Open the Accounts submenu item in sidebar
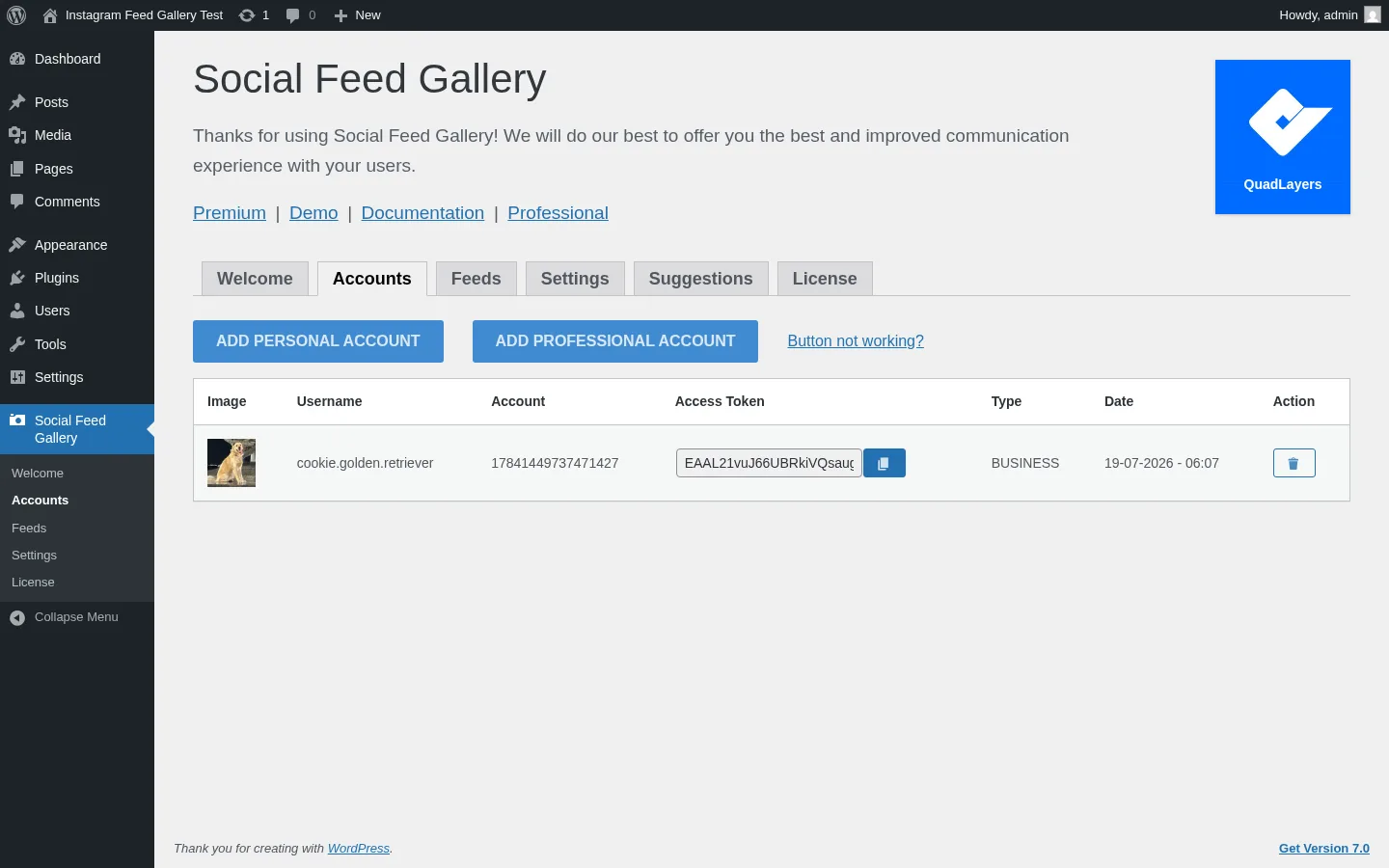Viewport: 1389px width, 868px height. coord(77,501)
